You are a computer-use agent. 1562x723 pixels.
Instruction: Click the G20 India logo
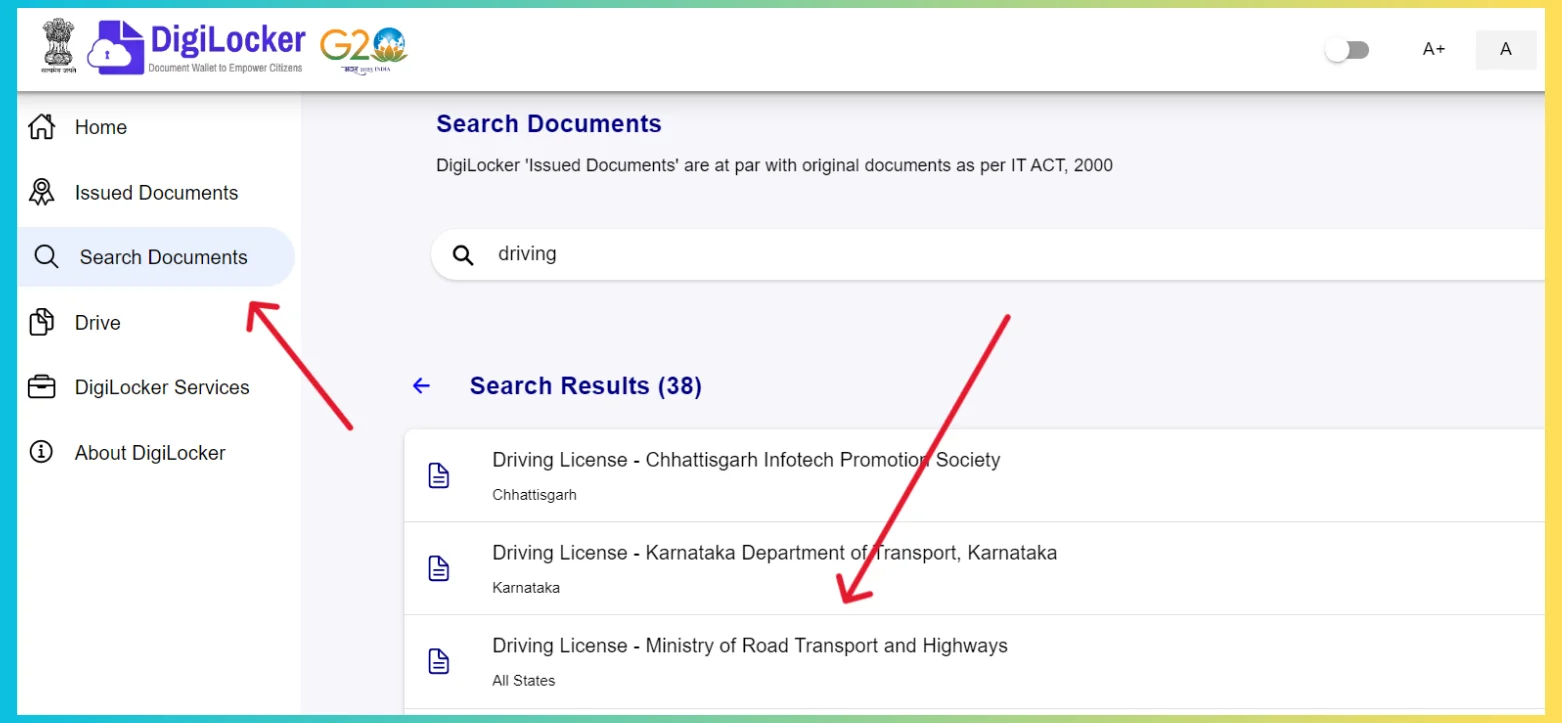coord(363,45)
